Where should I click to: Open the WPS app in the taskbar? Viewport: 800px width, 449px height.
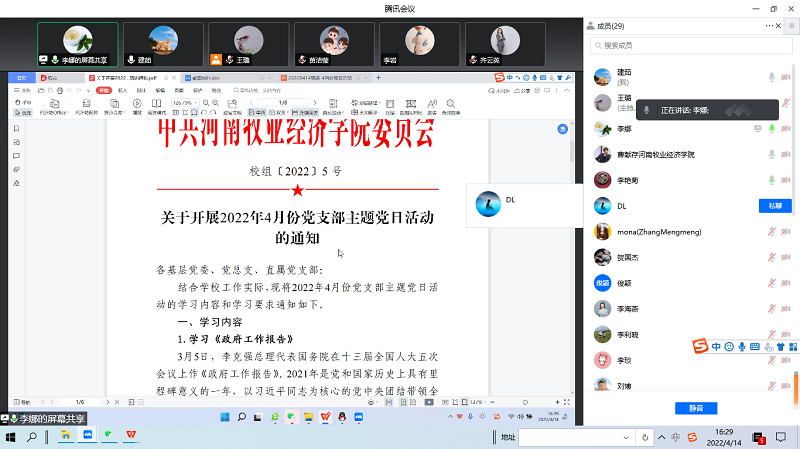(130, 437)
